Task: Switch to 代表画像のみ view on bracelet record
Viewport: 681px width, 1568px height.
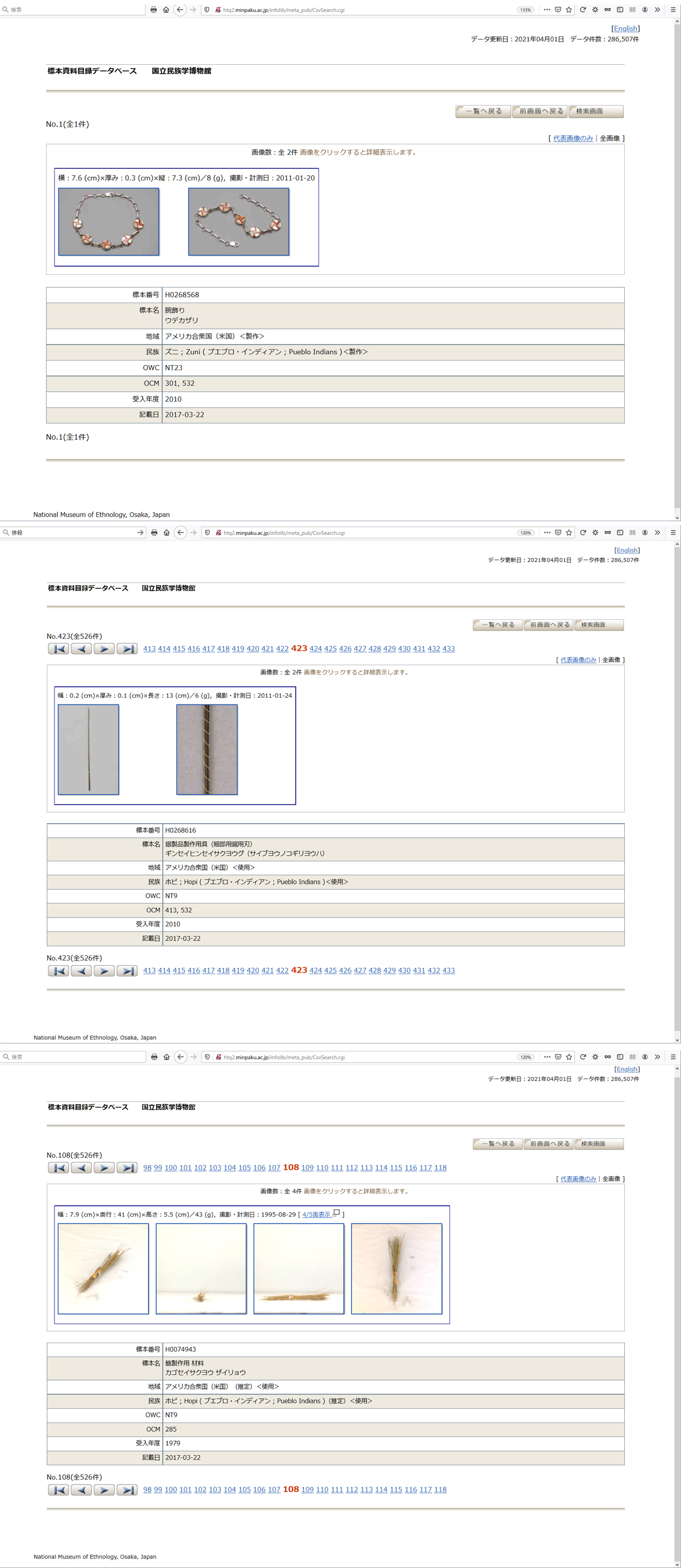Action: point(573,138)
